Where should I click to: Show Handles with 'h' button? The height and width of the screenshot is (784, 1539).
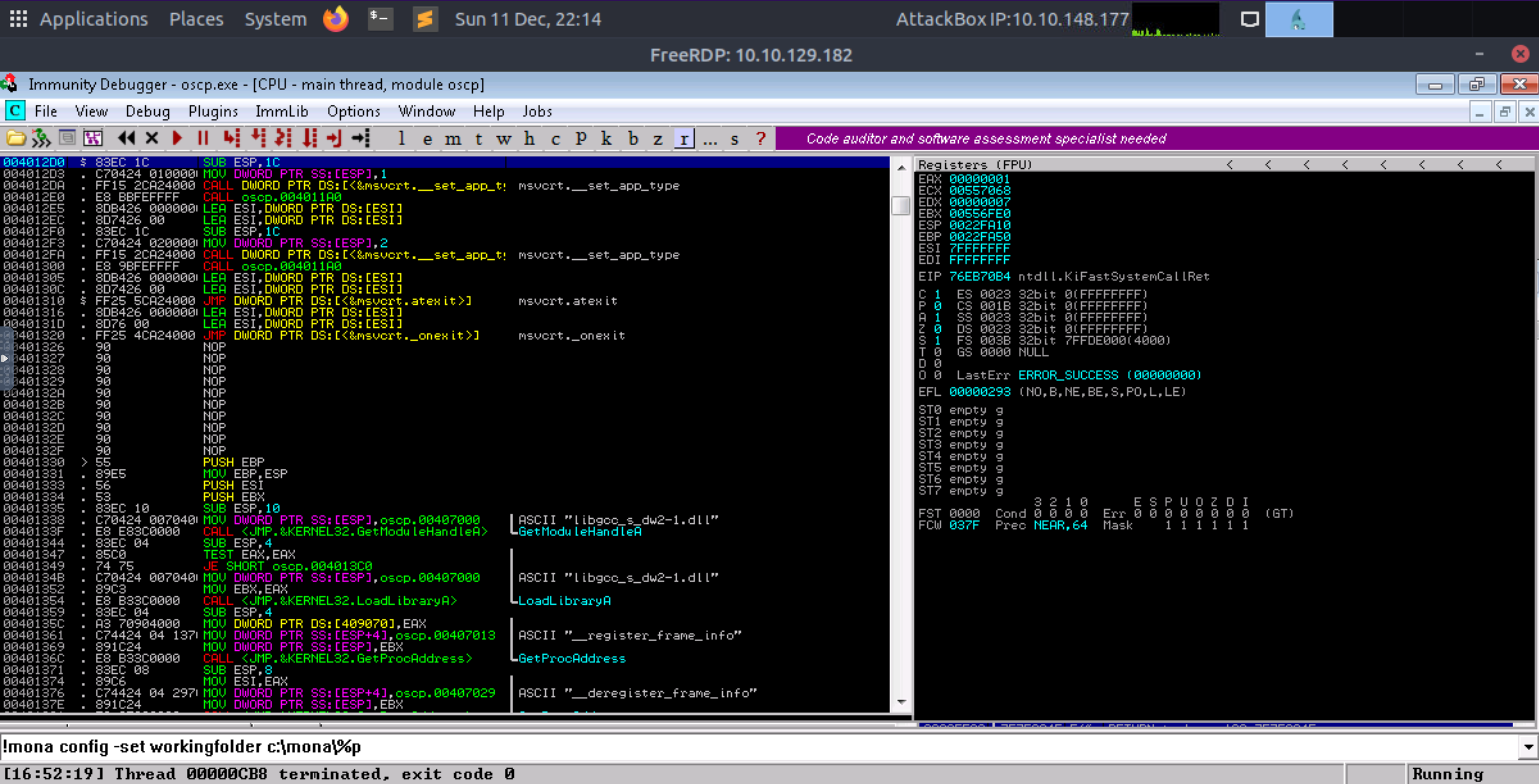coord(530,138)
